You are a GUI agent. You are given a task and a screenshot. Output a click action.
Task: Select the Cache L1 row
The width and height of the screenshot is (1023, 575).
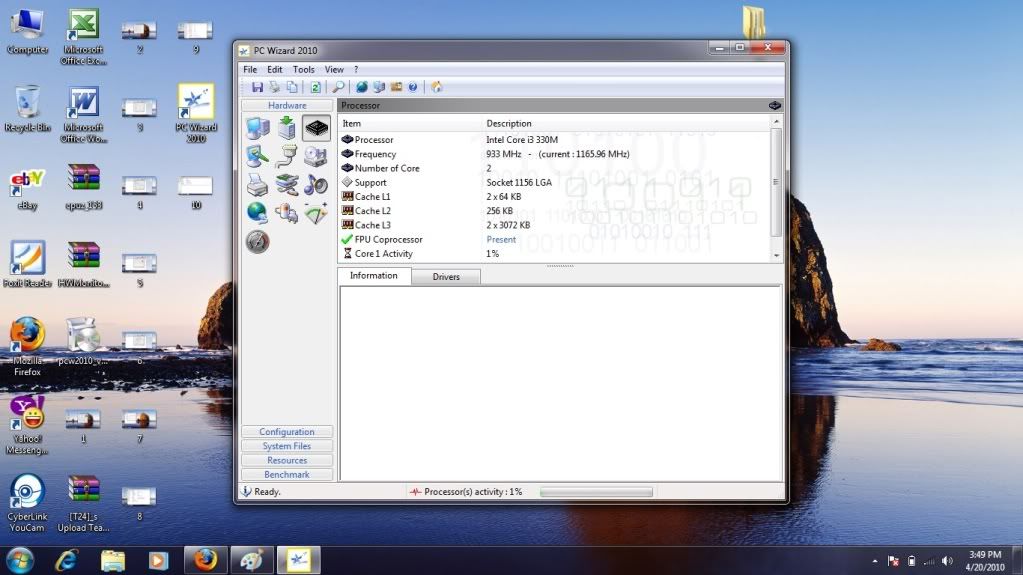pyautogui.click(x=554, y=196)
